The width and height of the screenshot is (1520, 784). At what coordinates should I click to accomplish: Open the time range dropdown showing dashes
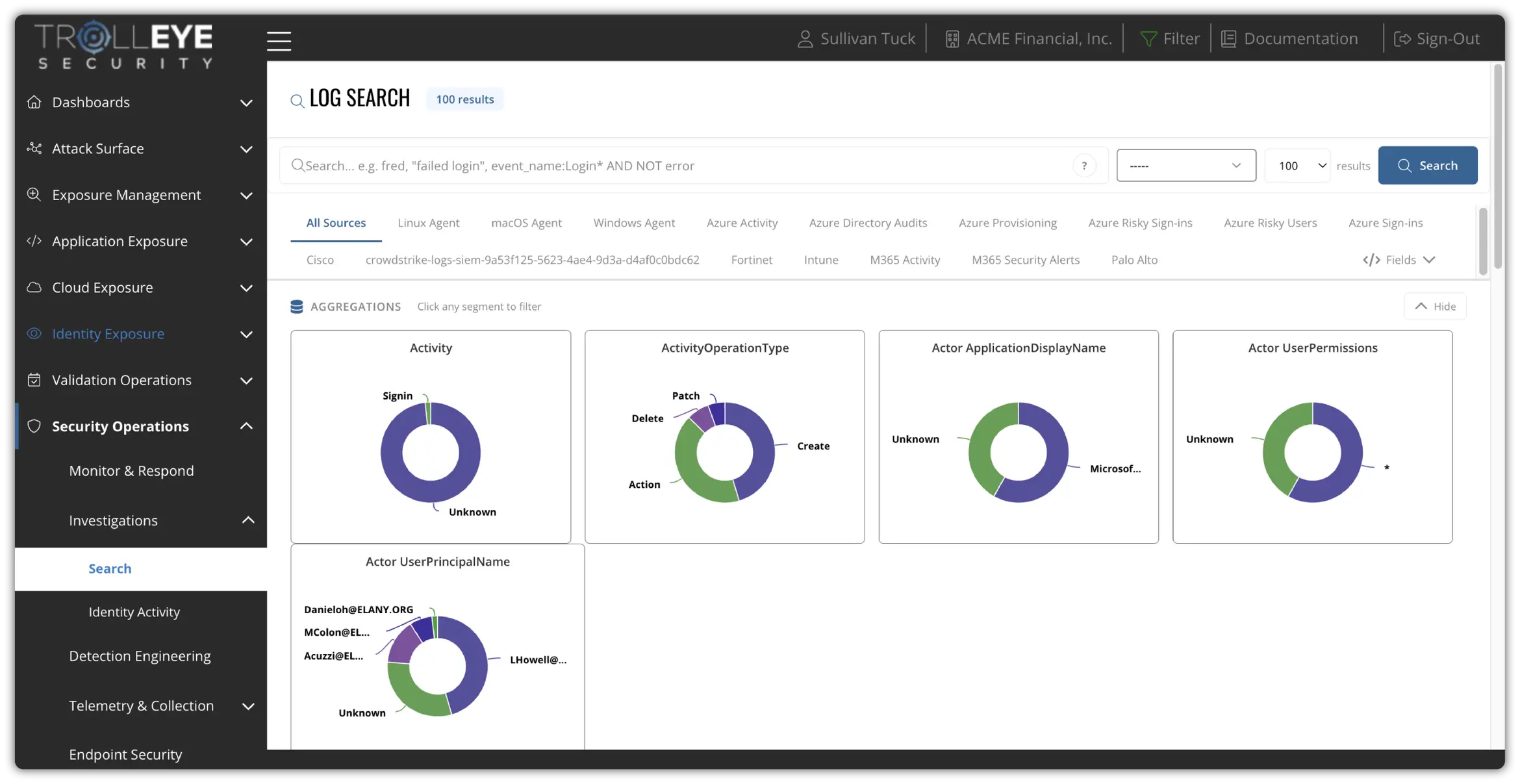[x=1185, y=166]
